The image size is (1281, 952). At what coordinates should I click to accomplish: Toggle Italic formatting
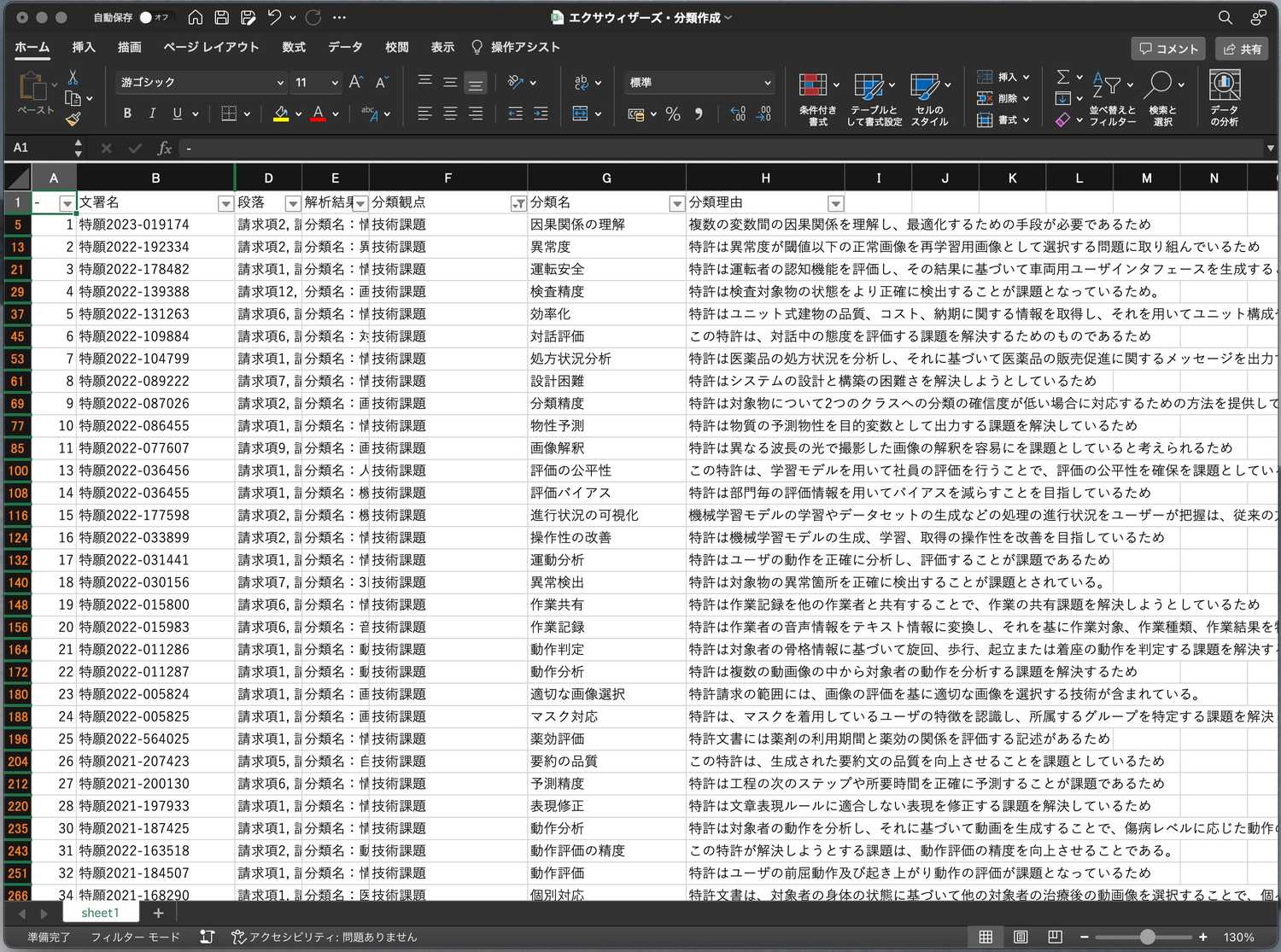click(x=152, y=114)
